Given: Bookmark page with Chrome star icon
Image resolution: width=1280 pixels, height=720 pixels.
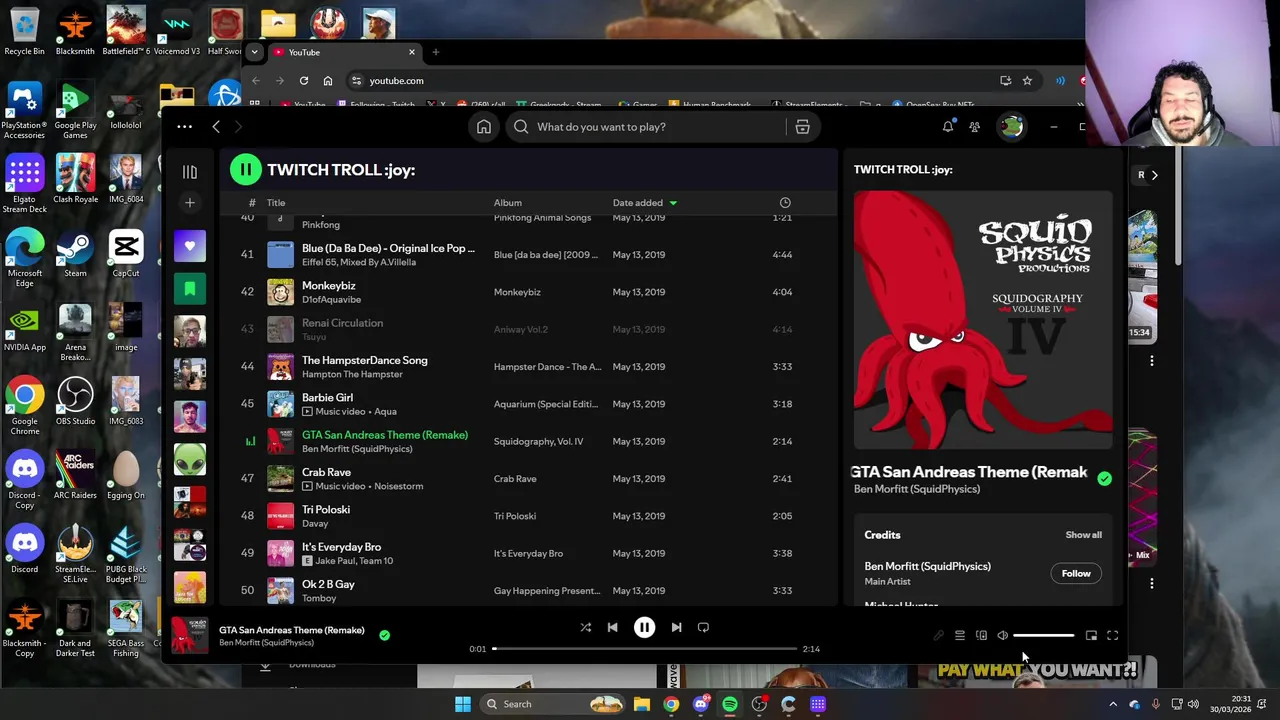Looking at the screenshot, I should click(x=1027, y=81).
